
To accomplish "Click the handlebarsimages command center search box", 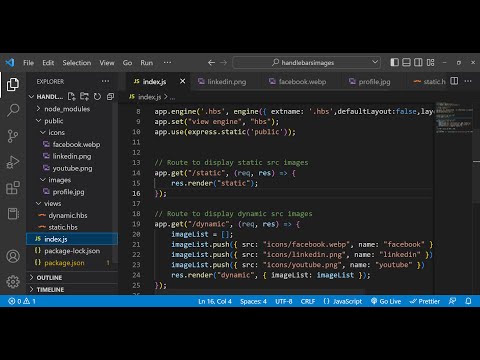I will 307,63.
